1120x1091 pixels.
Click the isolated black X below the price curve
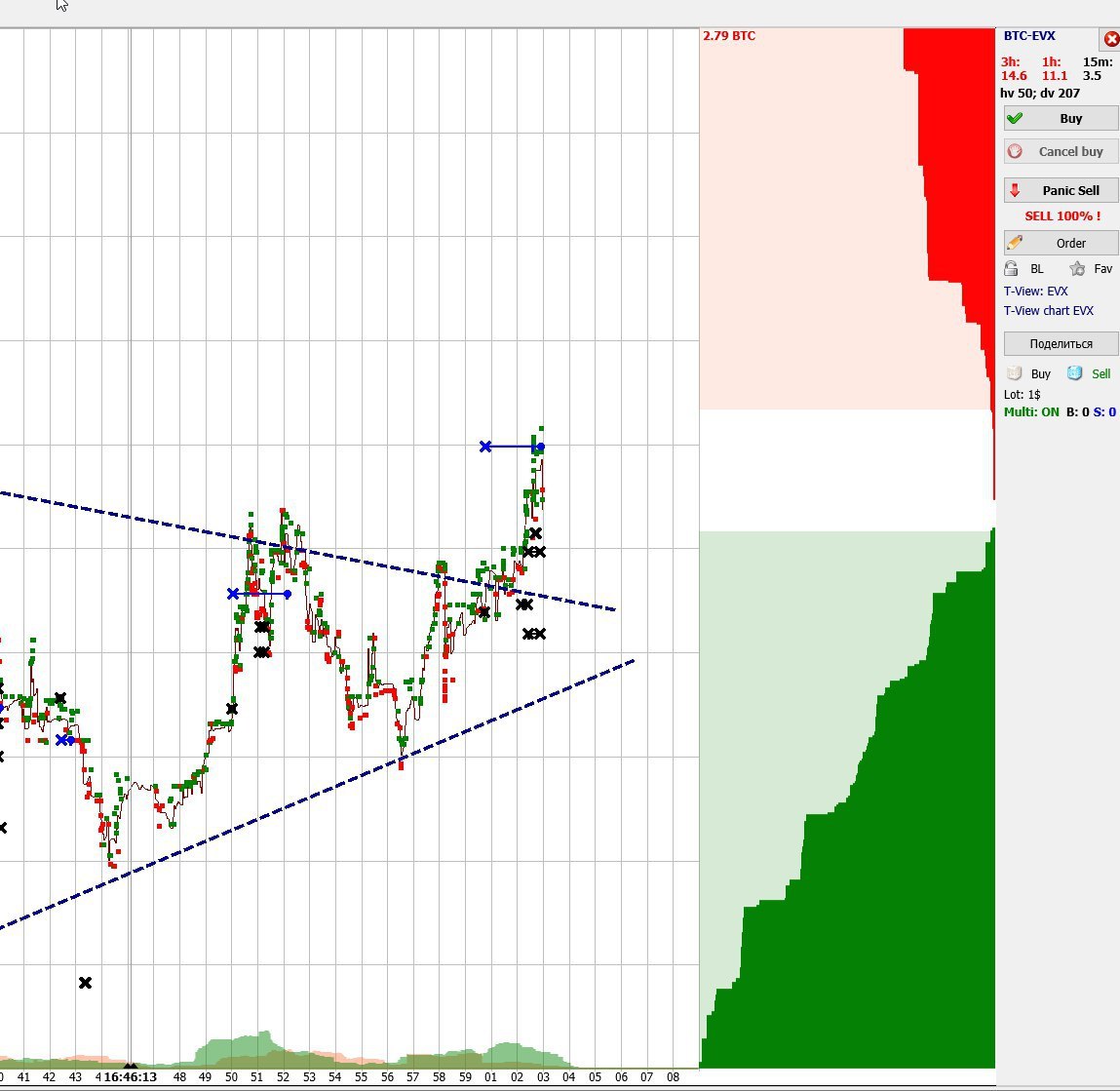coord(85,982)
